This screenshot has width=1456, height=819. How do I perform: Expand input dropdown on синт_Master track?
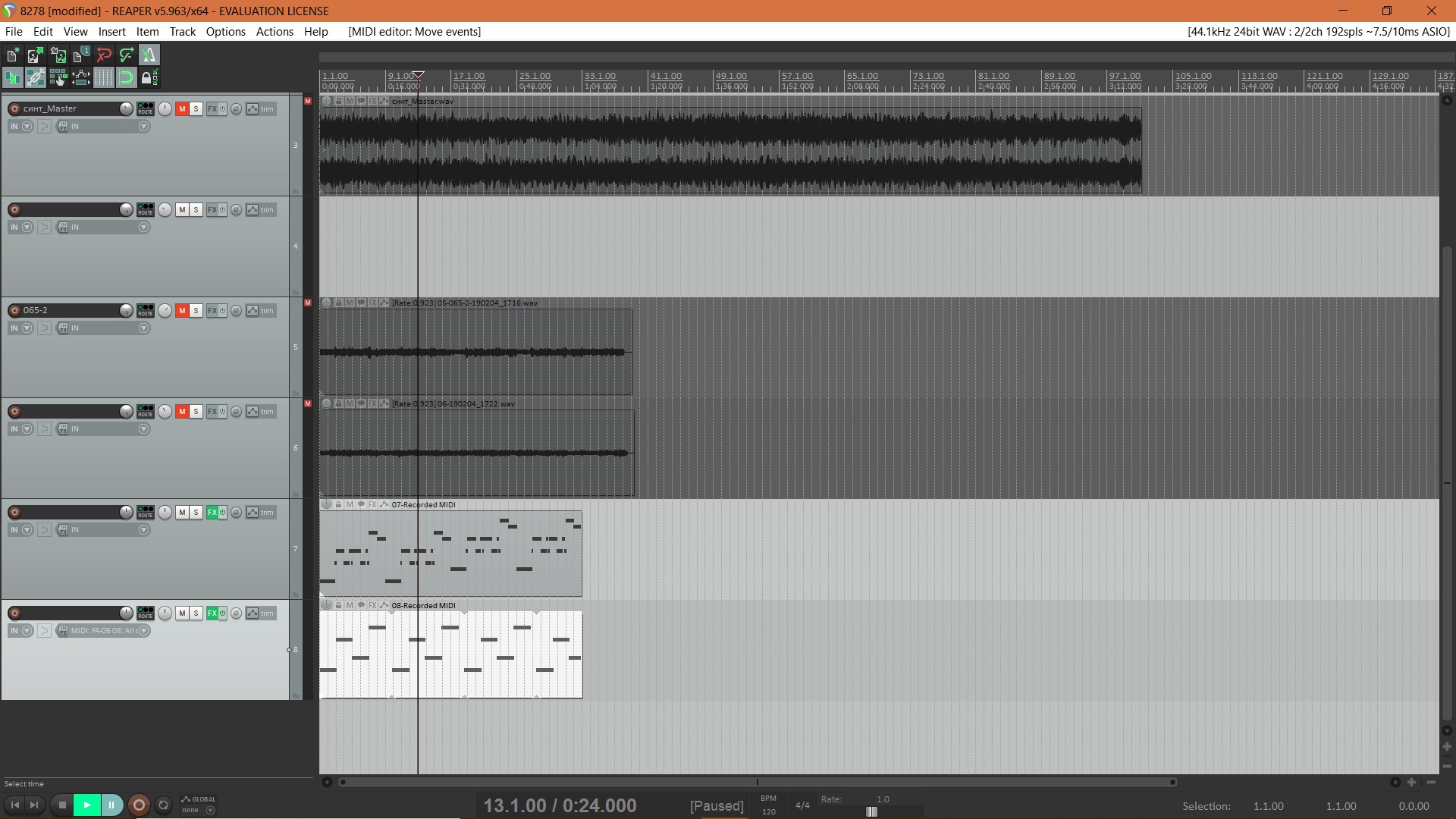pos(143,127)
